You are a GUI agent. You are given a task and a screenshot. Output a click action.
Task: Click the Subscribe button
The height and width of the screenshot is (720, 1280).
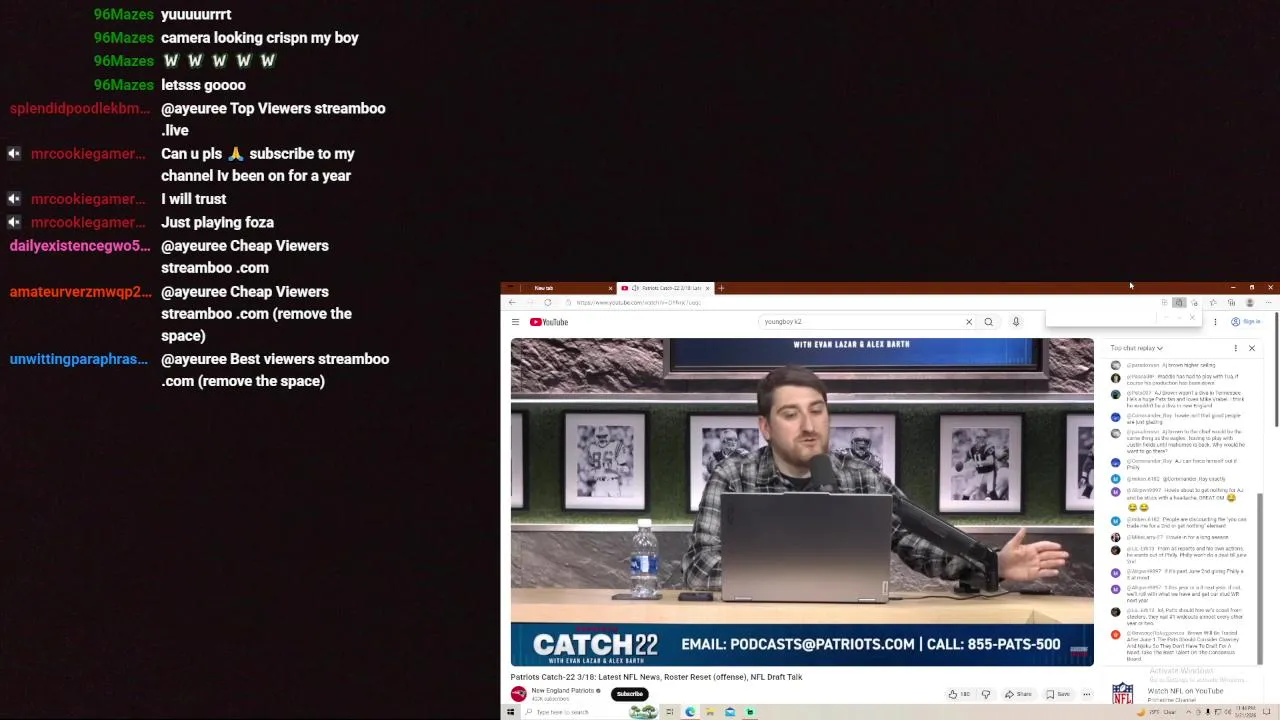coord(629,694)
